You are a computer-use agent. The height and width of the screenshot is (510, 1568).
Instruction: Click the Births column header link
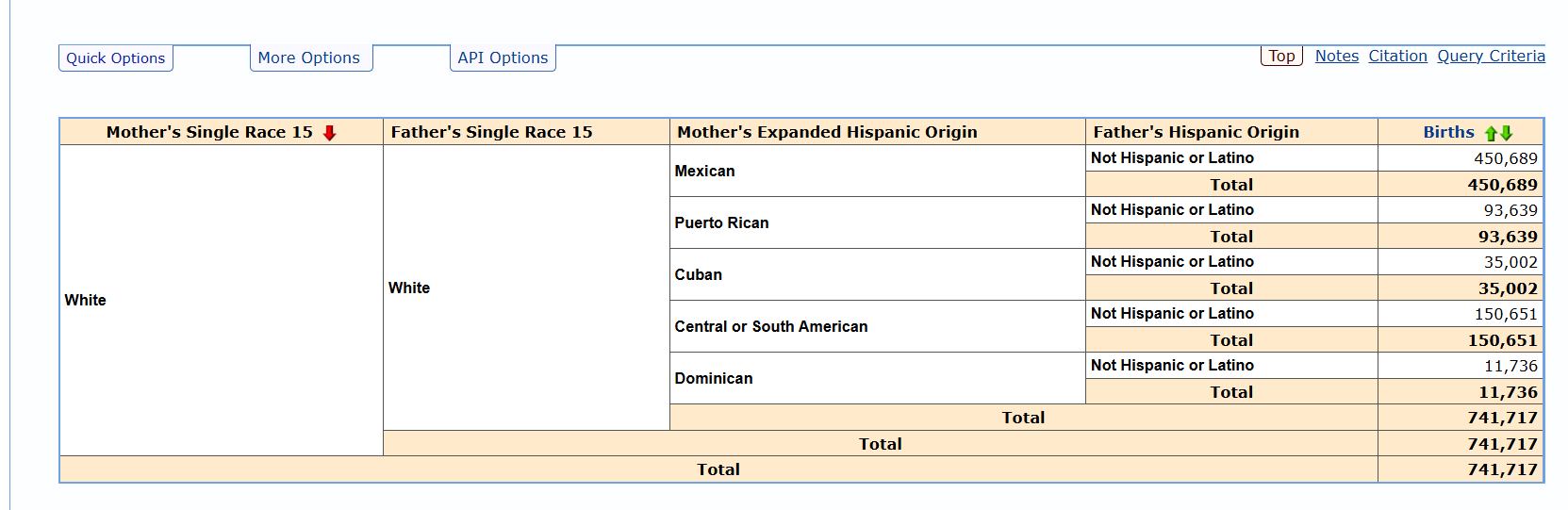pyautogui.click(x=1448, y=133)
